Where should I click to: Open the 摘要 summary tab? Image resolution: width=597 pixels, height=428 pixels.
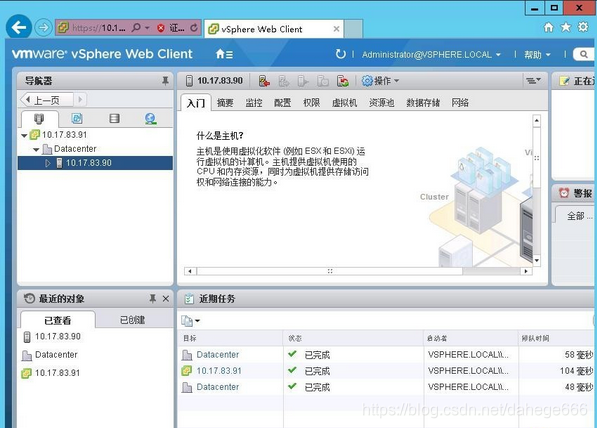pos(225,103)
